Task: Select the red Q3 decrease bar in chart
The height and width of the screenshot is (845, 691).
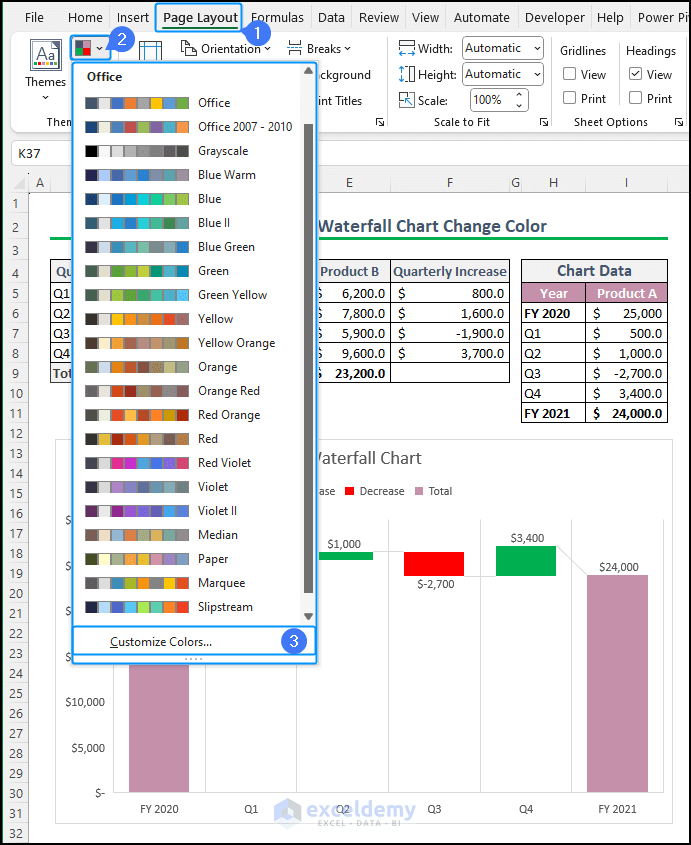Action: (x=434, y=564)
